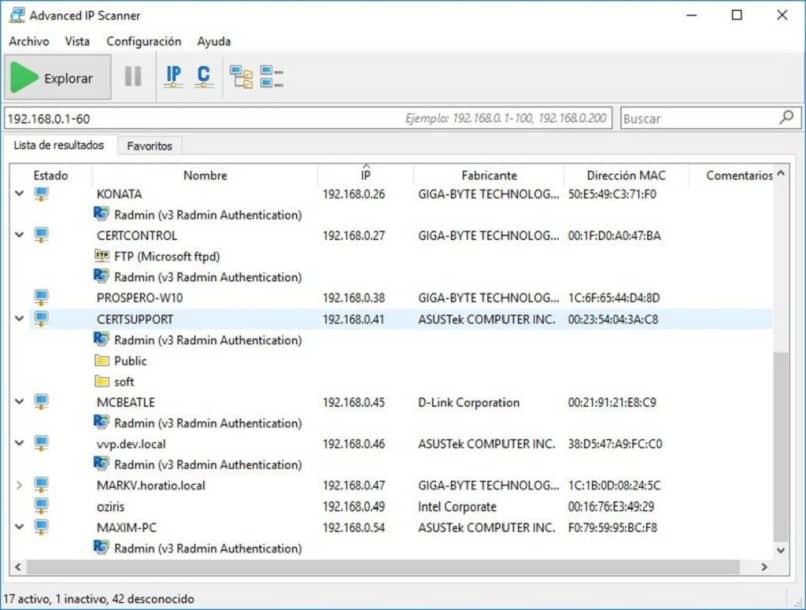Click the Radmin icon under MAXIM-PC
Screen dimensions: 806x610
click(x=101, y=547)
